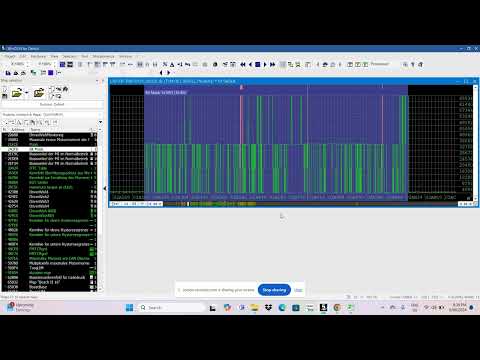The width and height of the screenshot is (480, 360).
Task: Open the first zoom percentage combo box
Action: tap(19, 64)
